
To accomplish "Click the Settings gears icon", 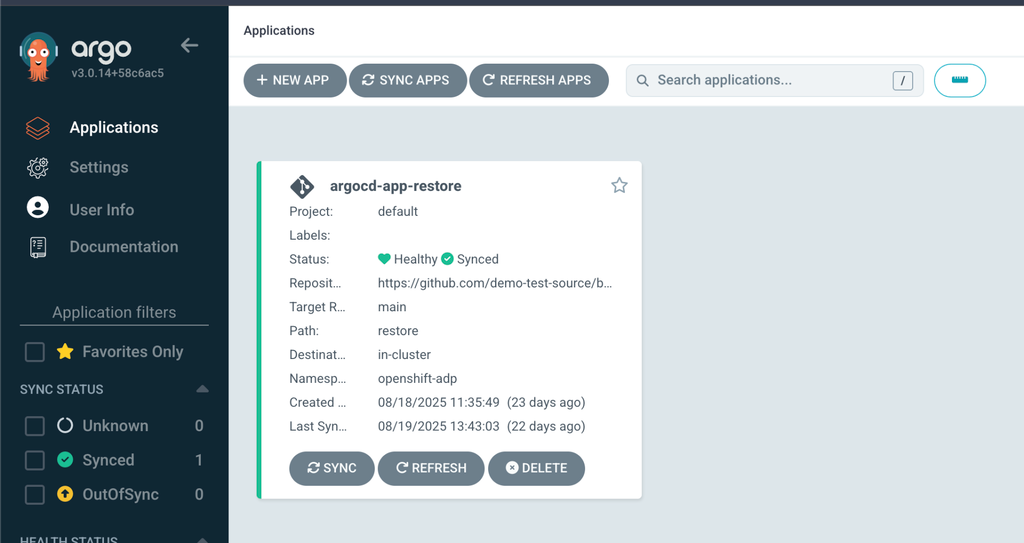I will 38,168.
